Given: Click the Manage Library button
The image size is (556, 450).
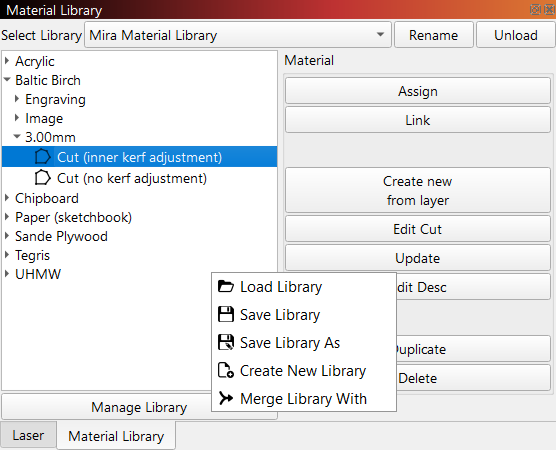Looking at the screenshot, I should pos(106,407).
